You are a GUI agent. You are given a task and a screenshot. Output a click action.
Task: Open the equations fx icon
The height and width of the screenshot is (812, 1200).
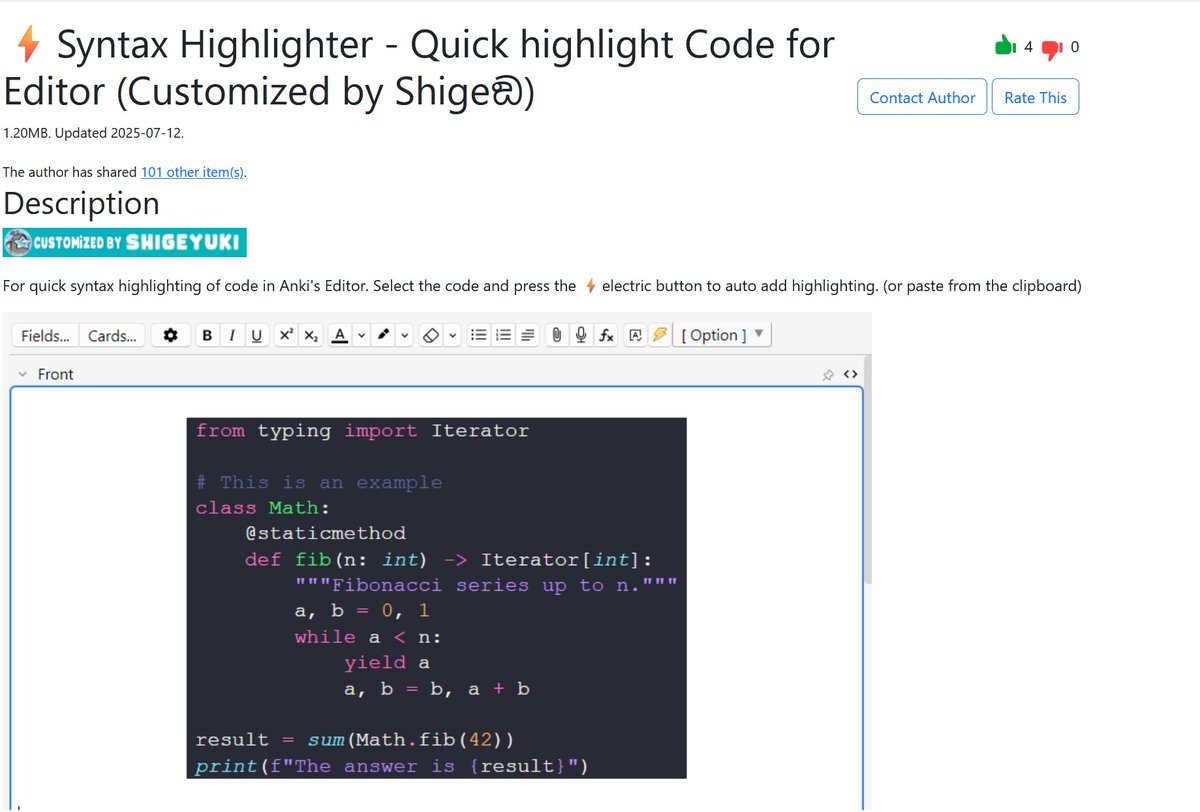pyautogui.click(x=606, y=335)
